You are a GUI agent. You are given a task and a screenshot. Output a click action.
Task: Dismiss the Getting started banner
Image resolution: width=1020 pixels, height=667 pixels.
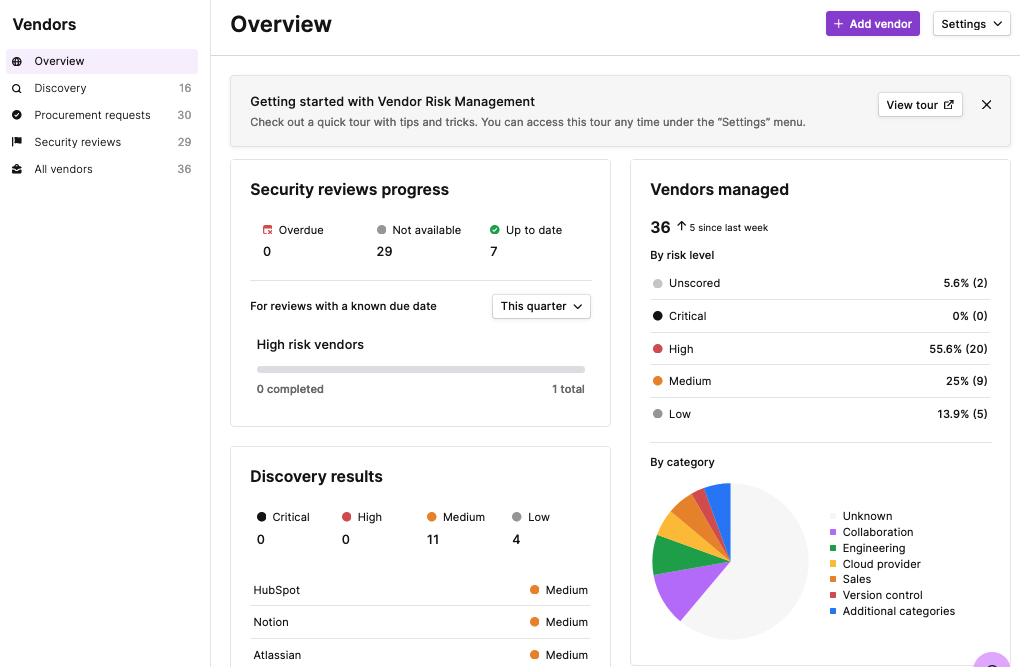click(x=986, y=105)
